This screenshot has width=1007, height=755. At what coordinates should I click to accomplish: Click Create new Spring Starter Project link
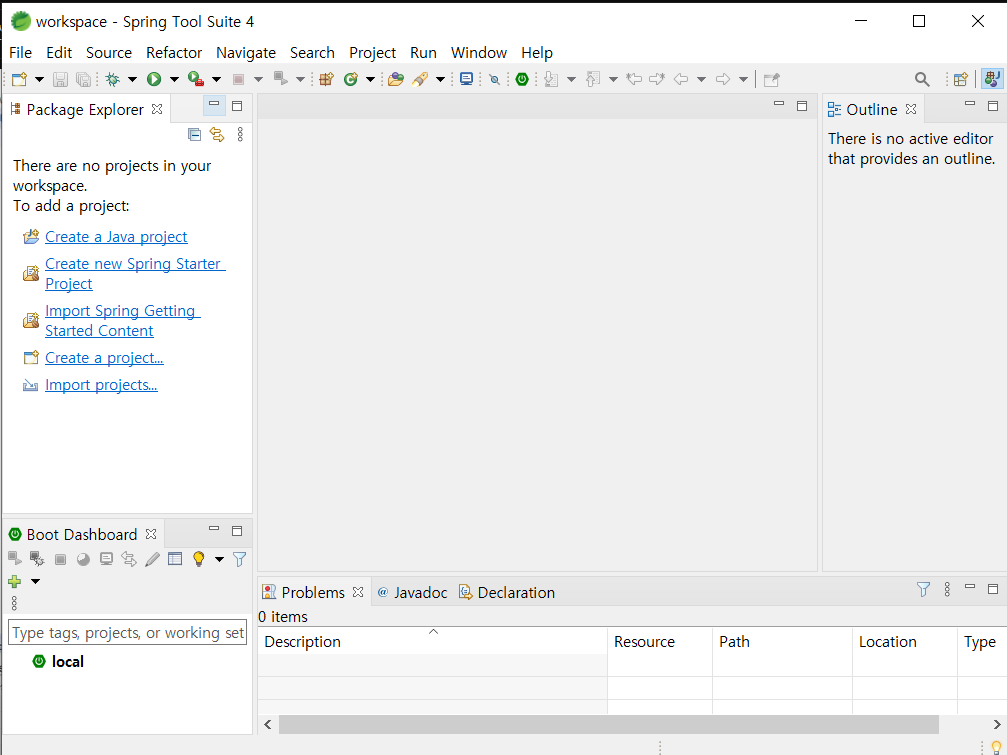coord(135,273)
